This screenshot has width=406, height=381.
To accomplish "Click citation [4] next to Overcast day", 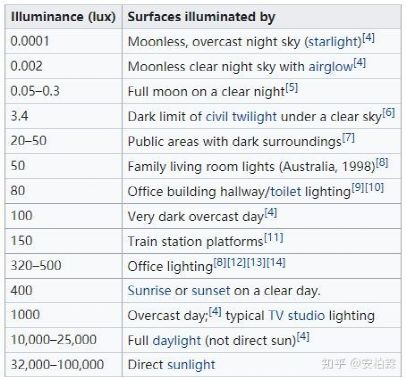I will (x=215, y=312).
